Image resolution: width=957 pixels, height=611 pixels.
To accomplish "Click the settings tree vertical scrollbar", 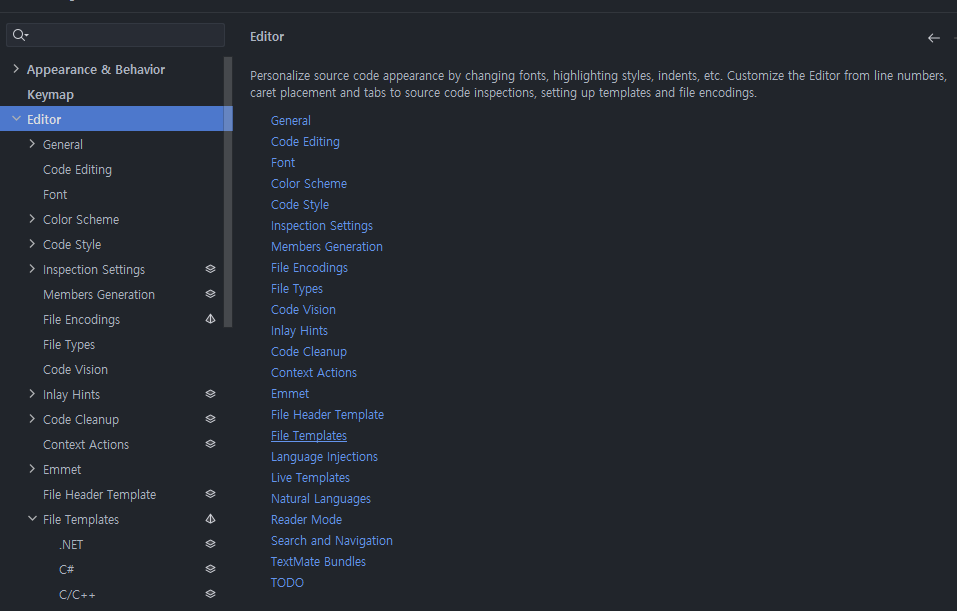I will pos(228,192).
